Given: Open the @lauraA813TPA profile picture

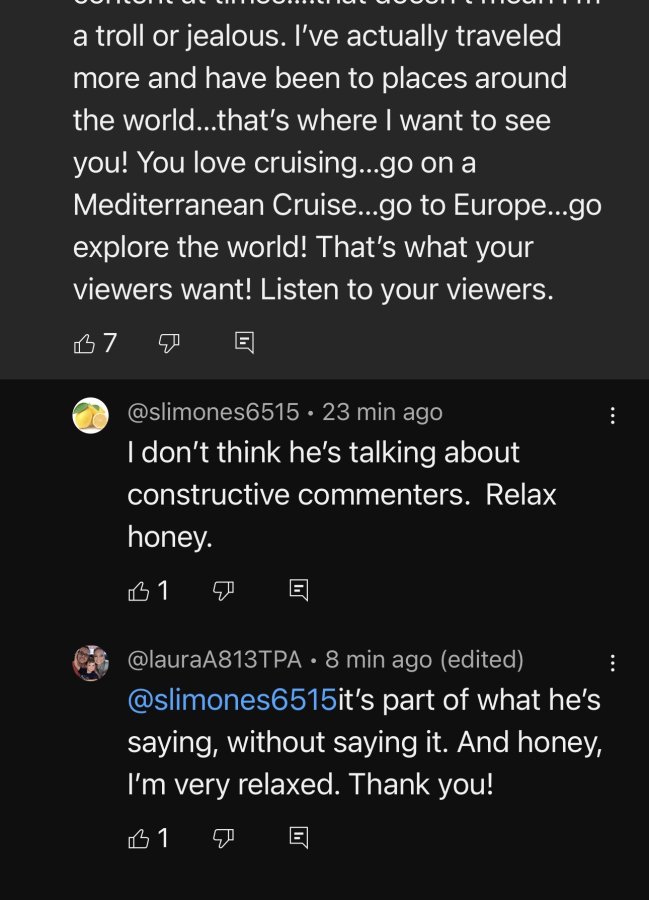Looking at the screenshot, I should [x=91, y=663].
